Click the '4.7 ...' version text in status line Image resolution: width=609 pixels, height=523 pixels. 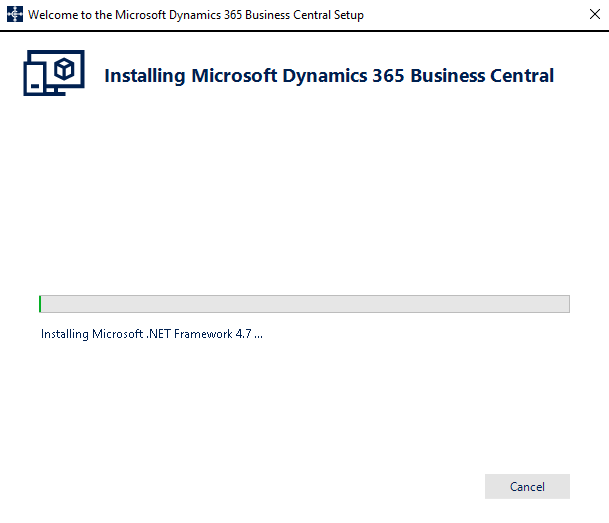pos(249,334)
